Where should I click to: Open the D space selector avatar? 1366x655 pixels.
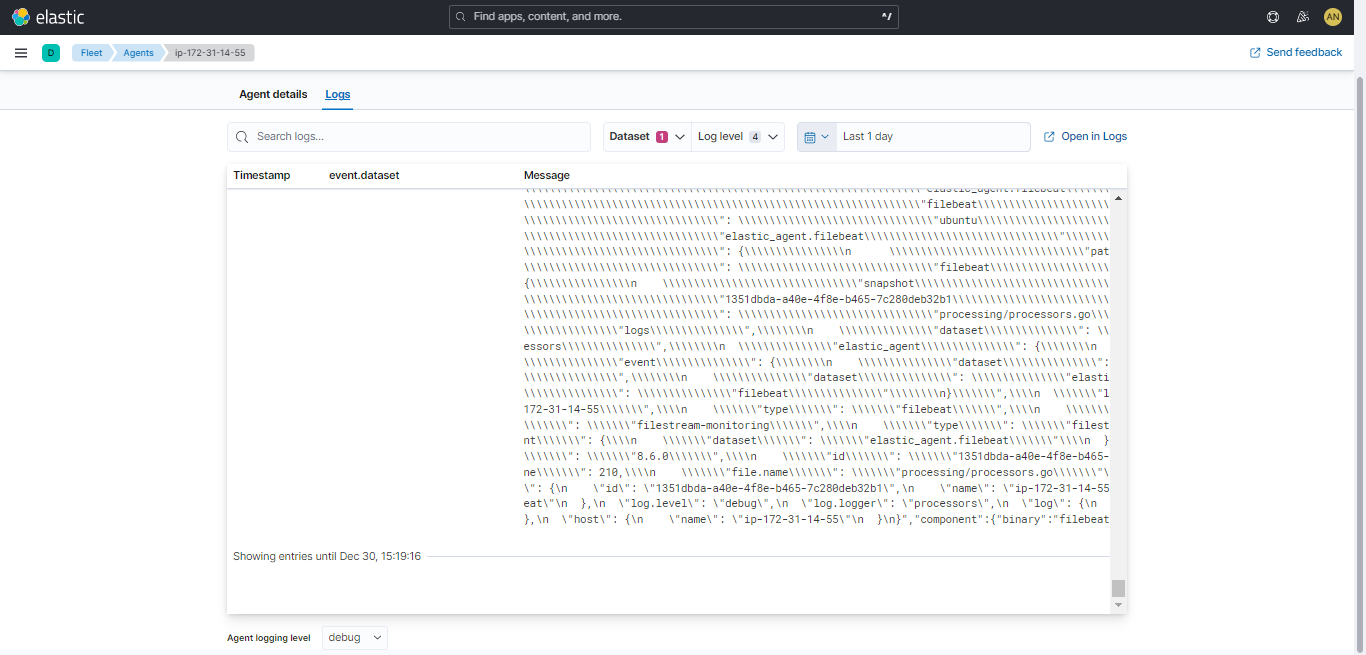coord(51,53)
